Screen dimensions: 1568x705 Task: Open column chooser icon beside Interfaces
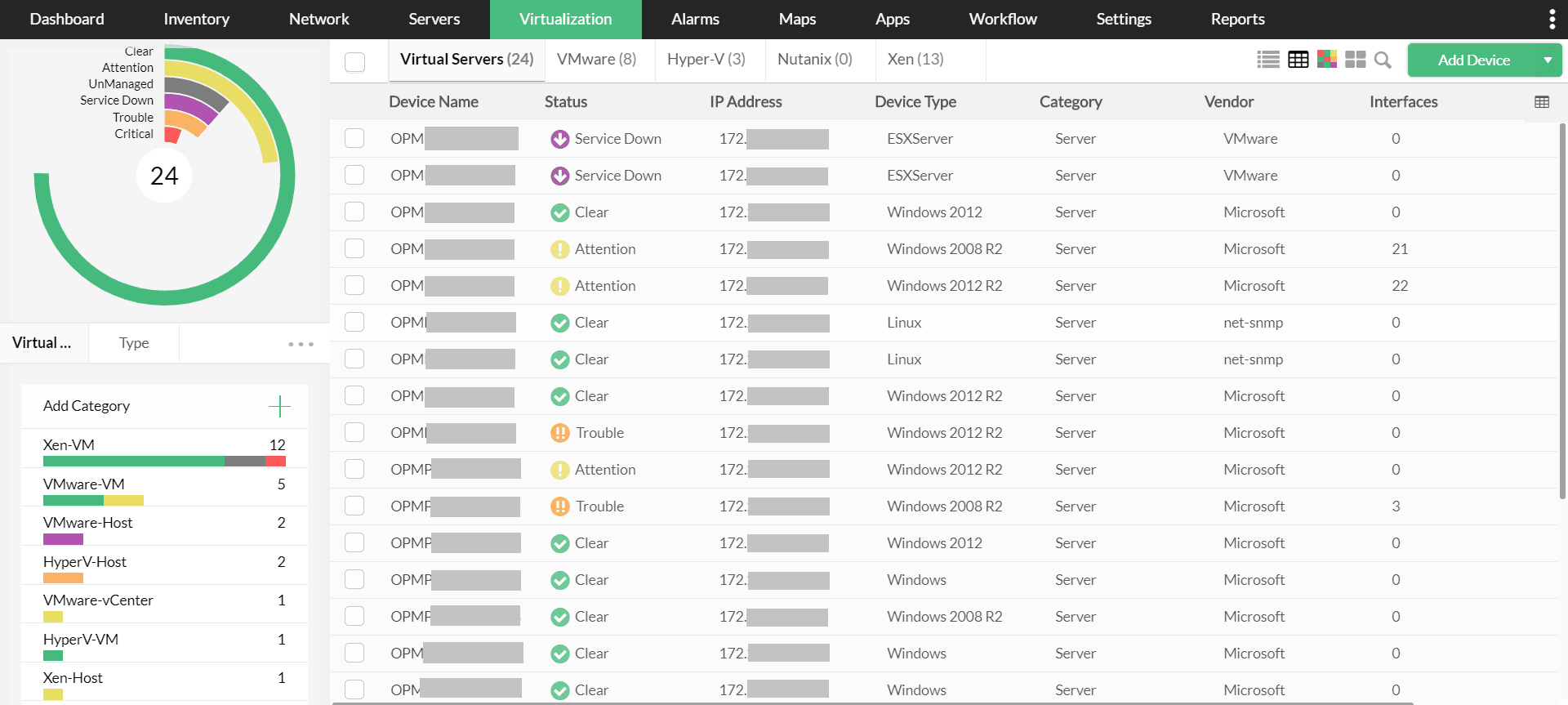[x=1542, y=102]
